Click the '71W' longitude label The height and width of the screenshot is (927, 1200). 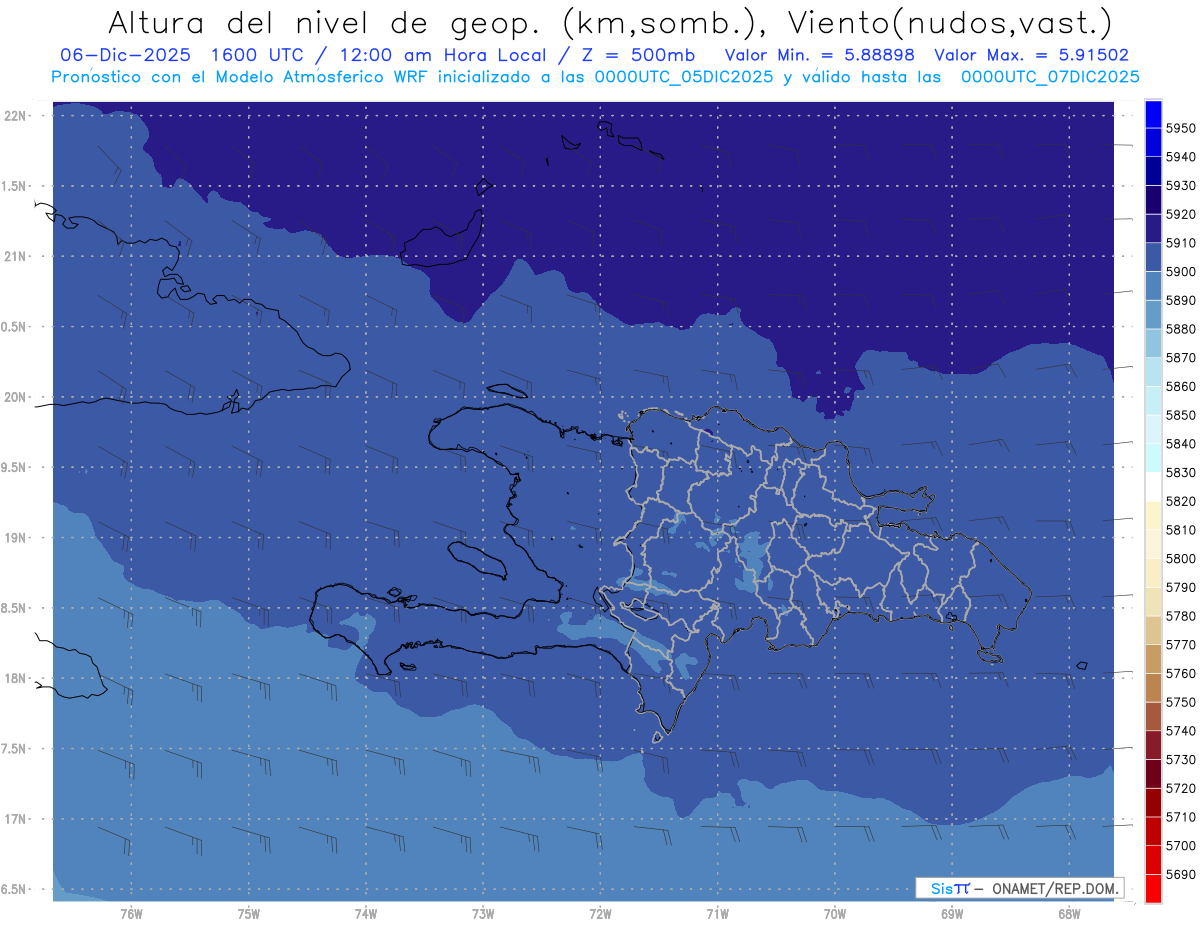coord(717,914)
